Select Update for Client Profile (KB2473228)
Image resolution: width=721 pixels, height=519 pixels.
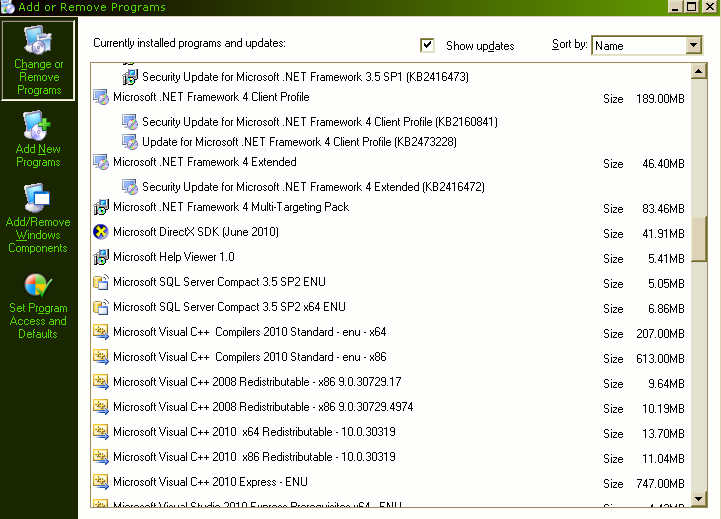point(299,142)
